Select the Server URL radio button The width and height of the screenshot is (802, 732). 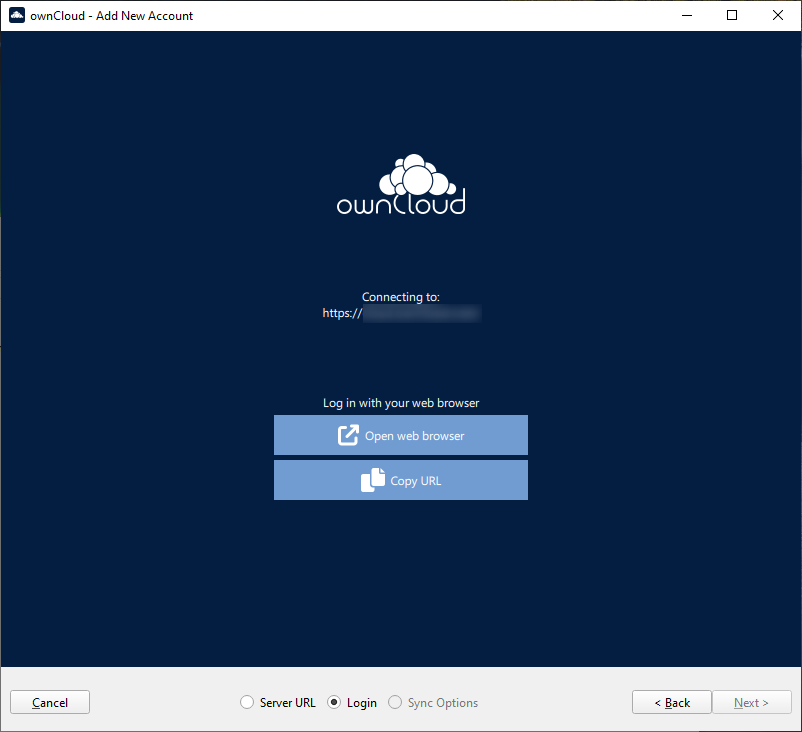(x=247, y=703)
